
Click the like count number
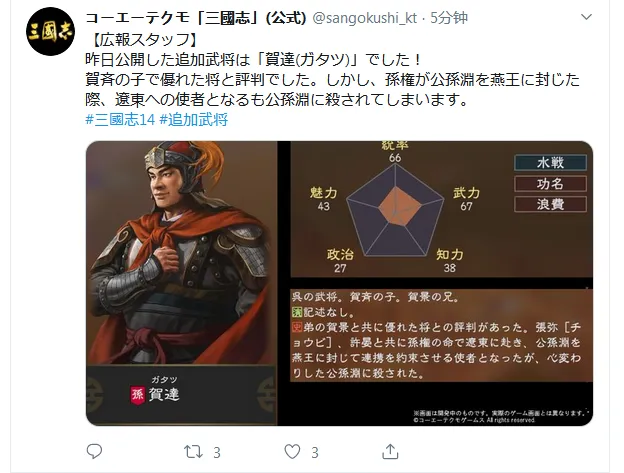point(315,452)
